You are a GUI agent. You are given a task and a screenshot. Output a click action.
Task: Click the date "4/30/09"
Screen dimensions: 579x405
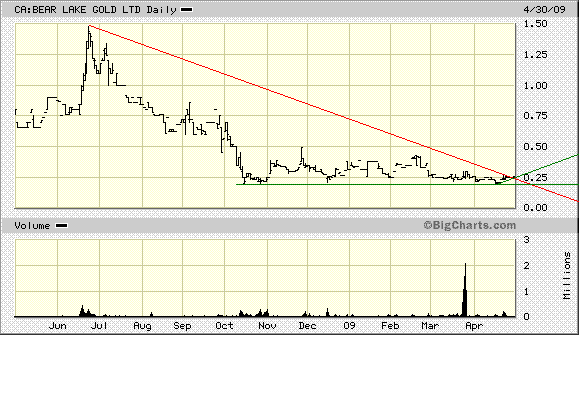[x=544, y=9]
